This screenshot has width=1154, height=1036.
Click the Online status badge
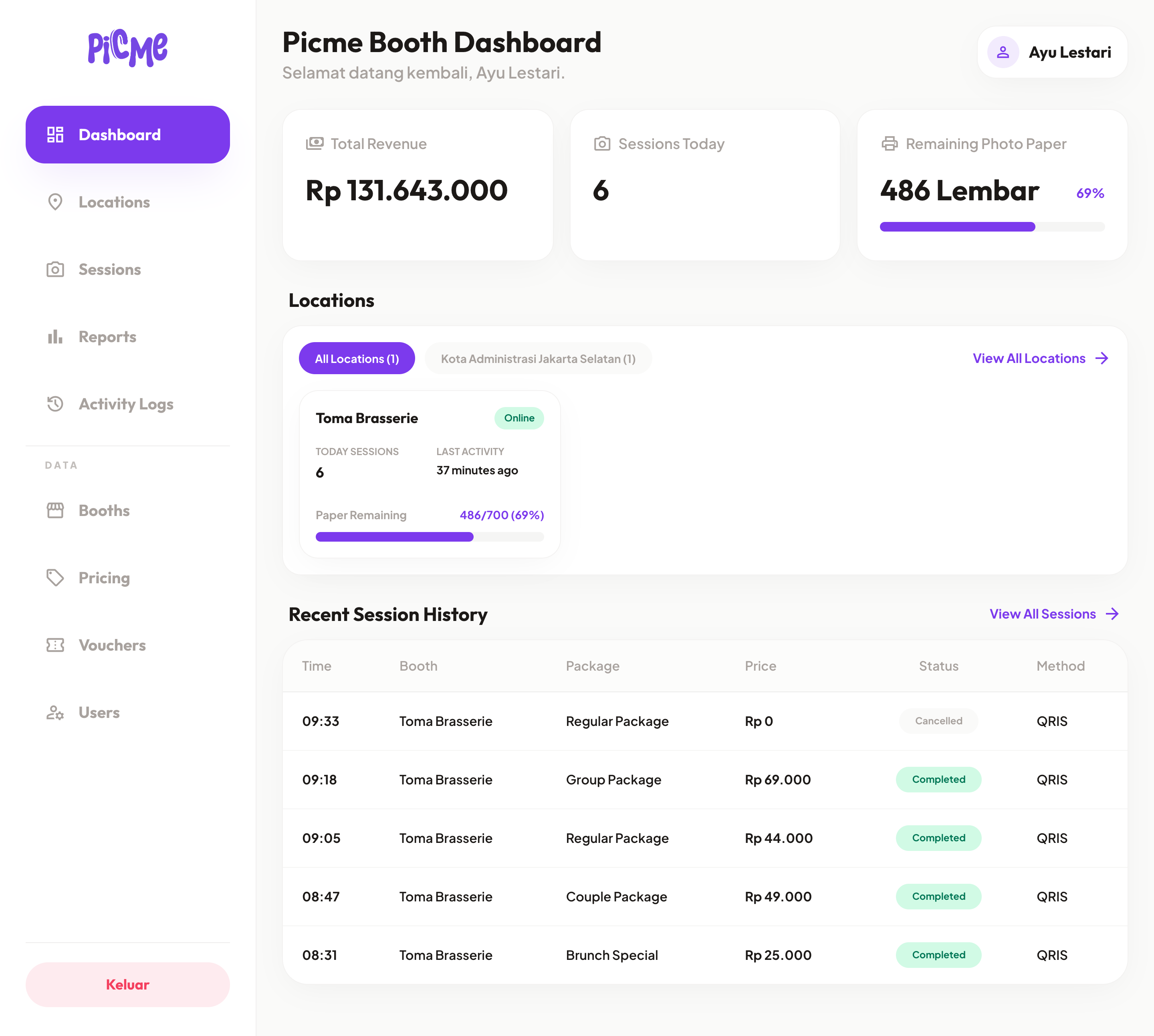(518, 418)
